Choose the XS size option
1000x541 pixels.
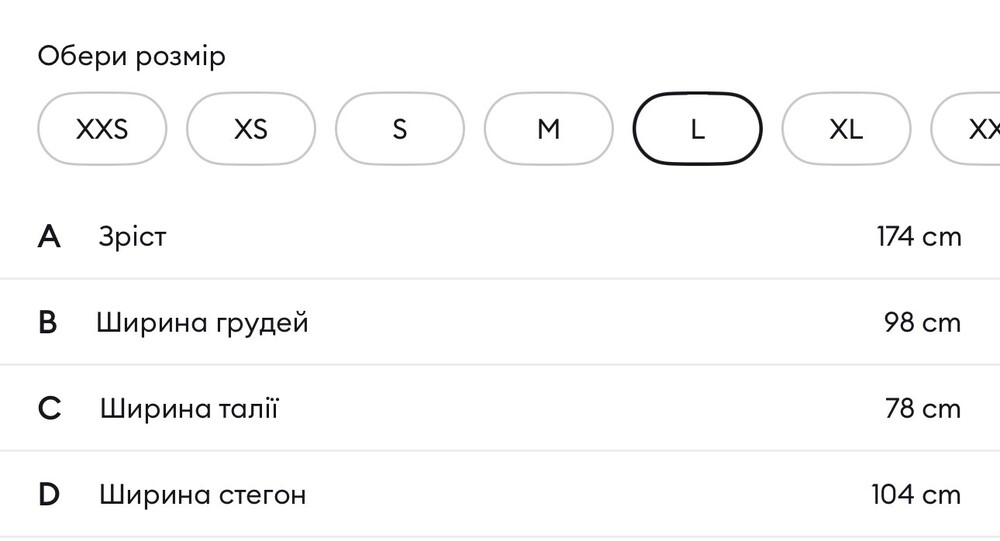[251, 129]
